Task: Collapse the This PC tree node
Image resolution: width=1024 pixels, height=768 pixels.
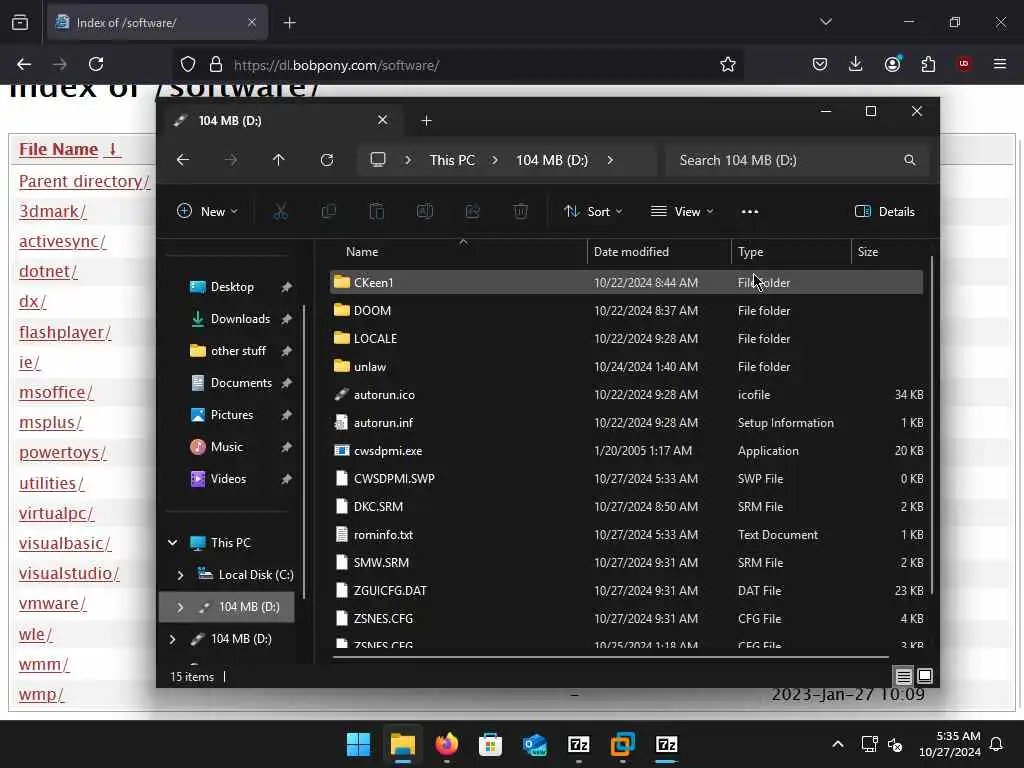Action: point(172,543)
